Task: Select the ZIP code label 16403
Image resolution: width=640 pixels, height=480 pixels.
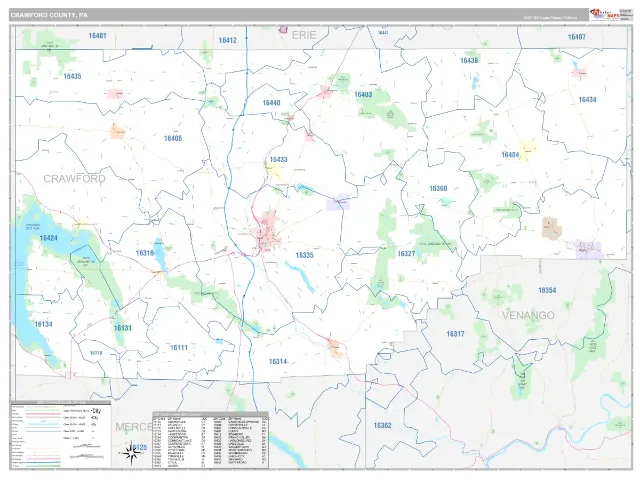Action: [363, 95]
